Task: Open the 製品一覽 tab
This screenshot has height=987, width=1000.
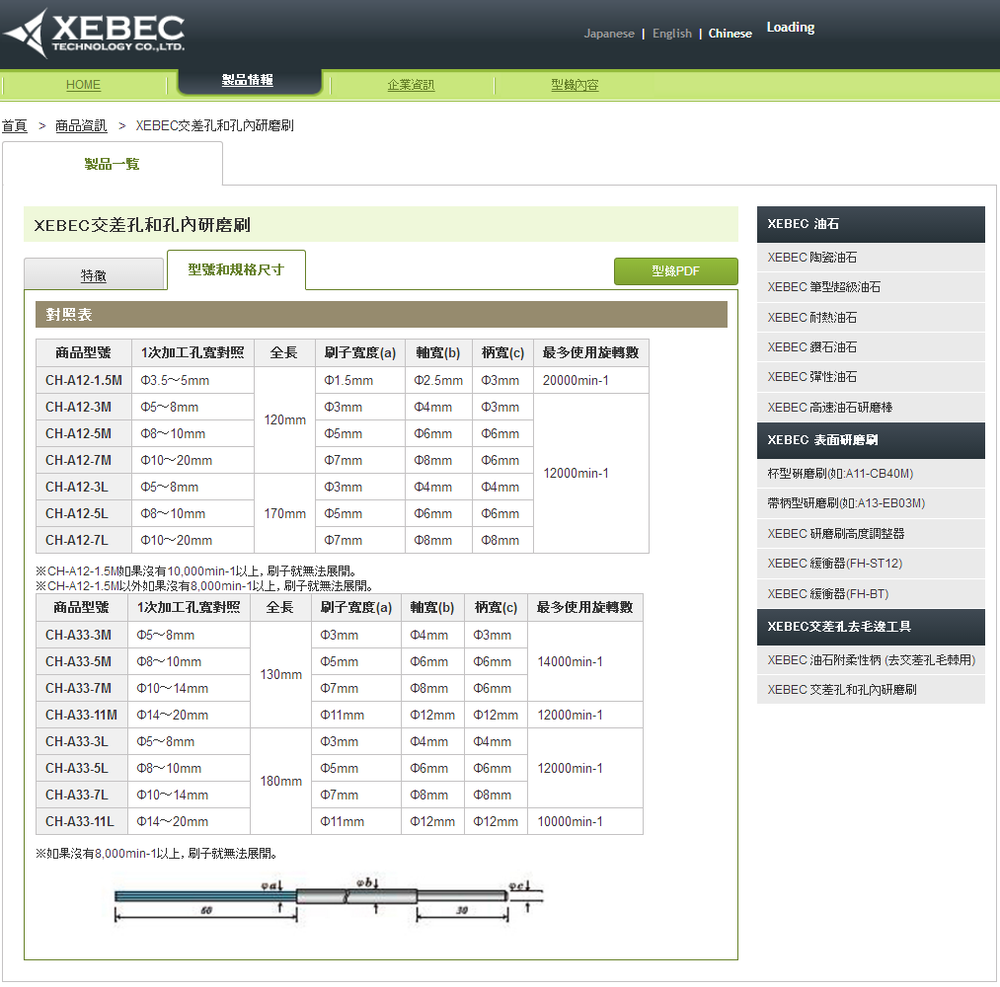Action: (113, 164)
